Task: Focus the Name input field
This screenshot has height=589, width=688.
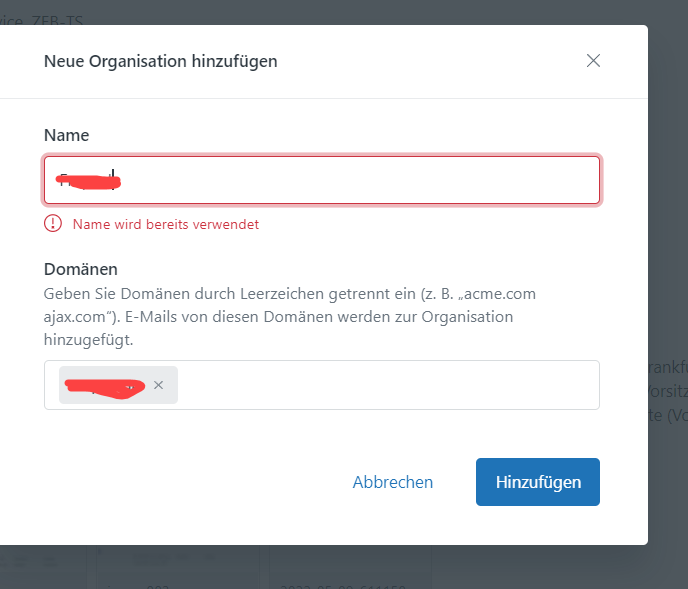Action: point(350,180)
